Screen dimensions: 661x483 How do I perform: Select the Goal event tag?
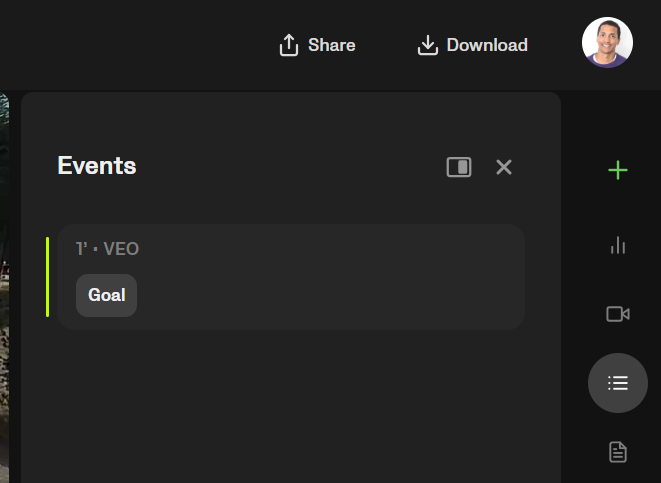coord(106,295)
